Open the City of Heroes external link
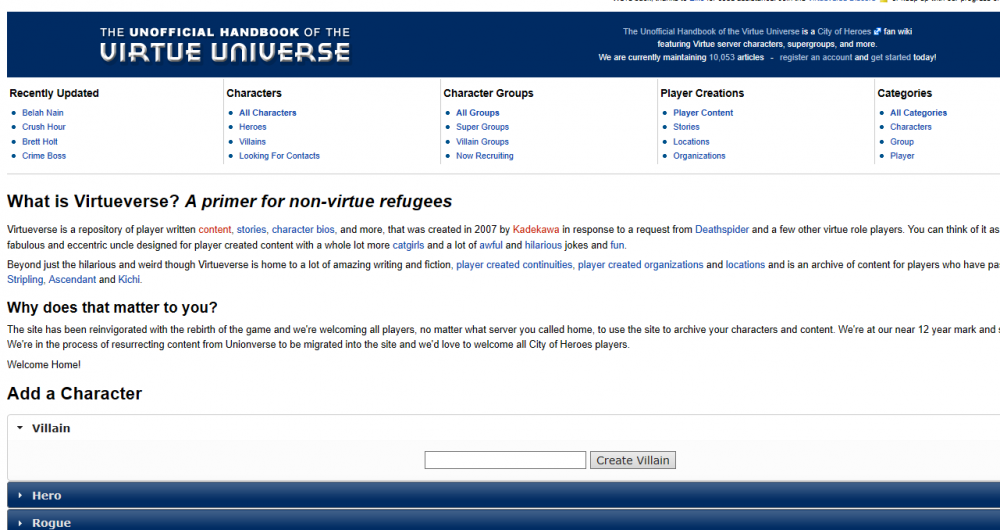Screen dimensions: 1000x530 [x=845, y=31]
